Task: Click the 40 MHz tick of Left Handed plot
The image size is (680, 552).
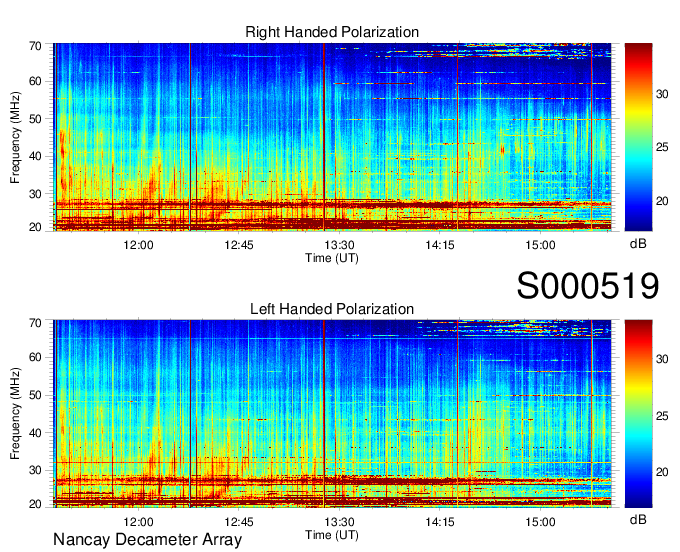Action: tap(35, 433)
